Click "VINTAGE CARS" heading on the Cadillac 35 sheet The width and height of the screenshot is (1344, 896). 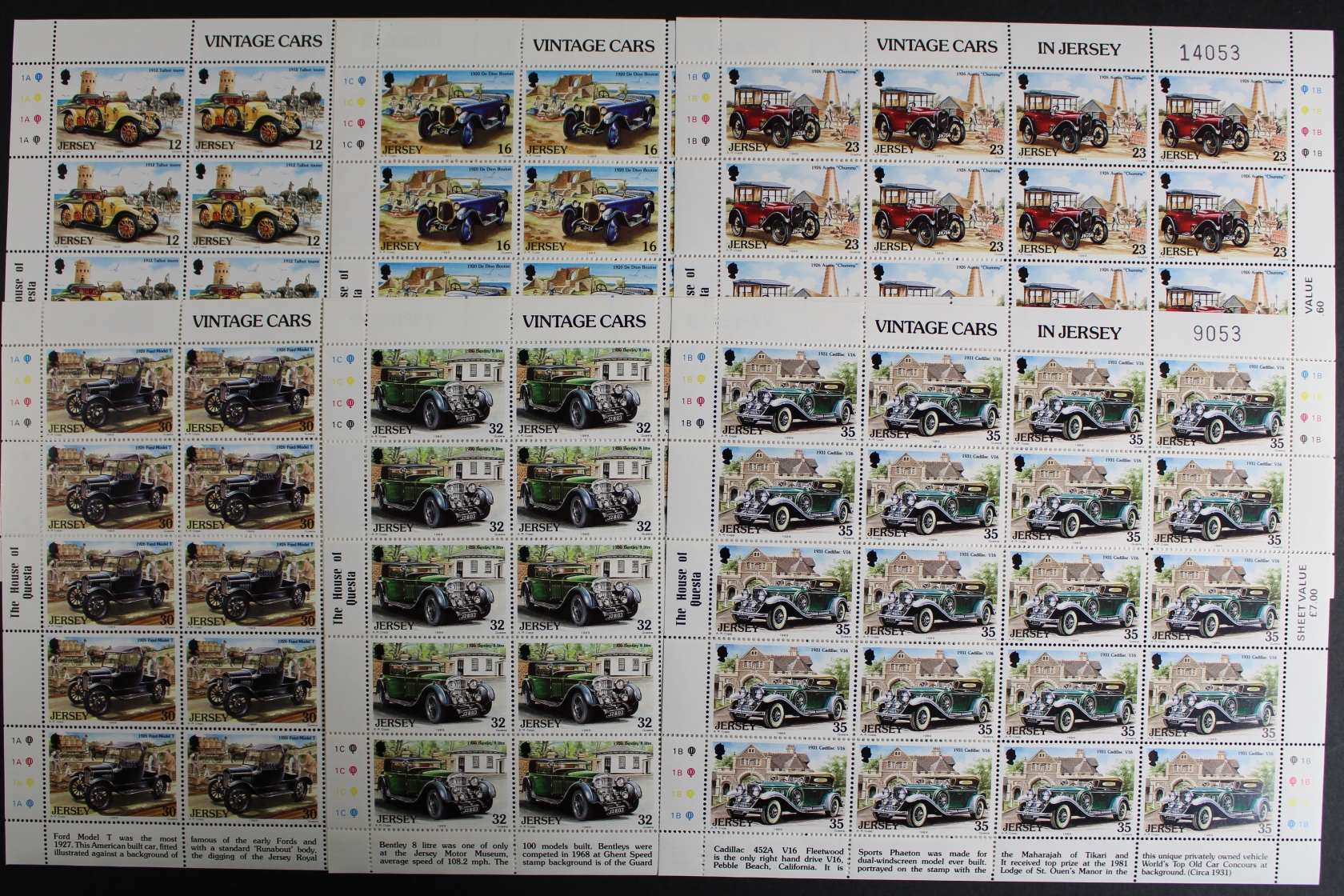pyautogui.click(x=936, y=328)
